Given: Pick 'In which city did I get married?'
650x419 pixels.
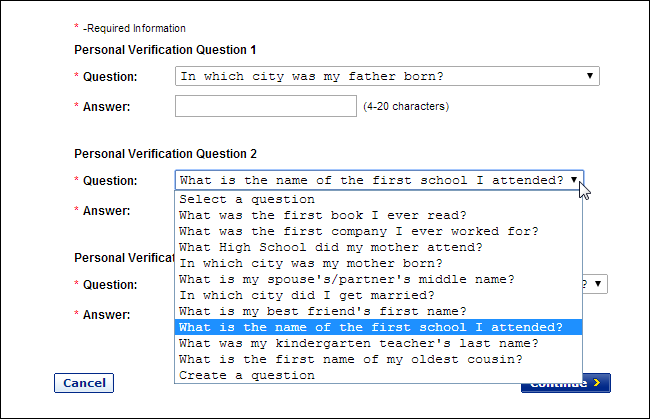Looking at the screenshot, I should click(305, 295).
